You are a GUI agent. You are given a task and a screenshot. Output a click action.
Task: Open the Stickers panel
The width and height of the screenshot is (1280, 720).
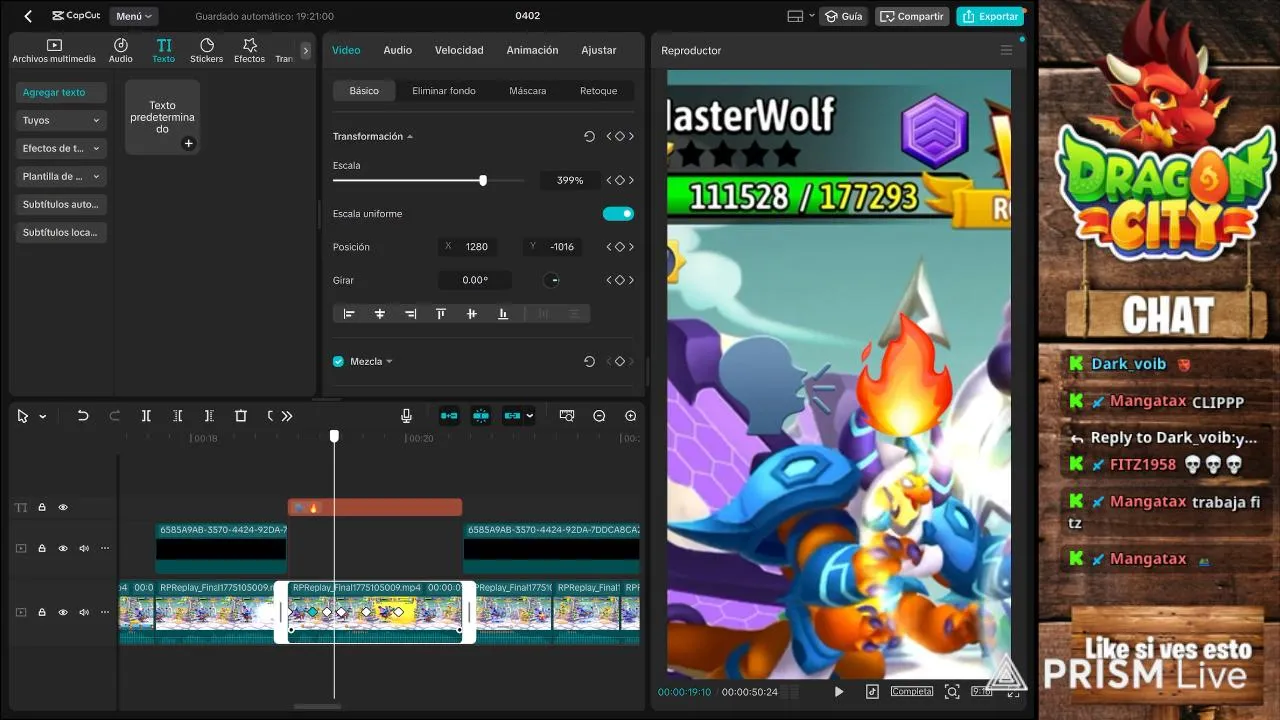pos(207,51)
